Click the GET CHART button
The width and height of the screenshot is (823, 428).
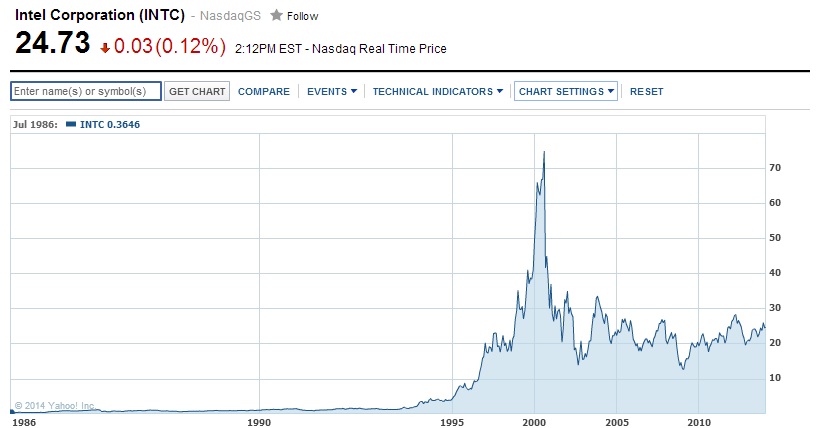(197, 91)
